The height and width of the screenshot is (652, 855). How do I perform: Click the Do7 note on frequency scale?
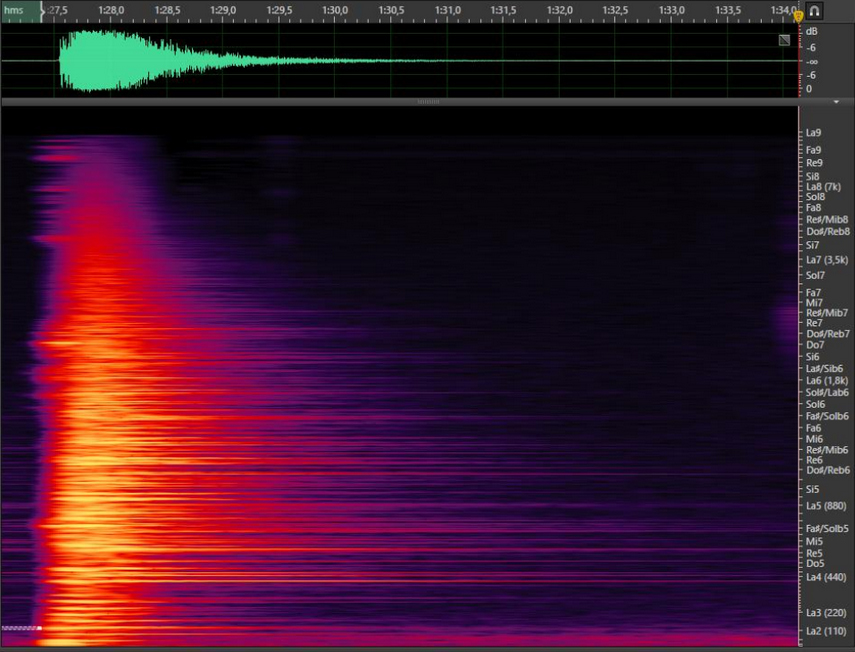coord(815,345)
